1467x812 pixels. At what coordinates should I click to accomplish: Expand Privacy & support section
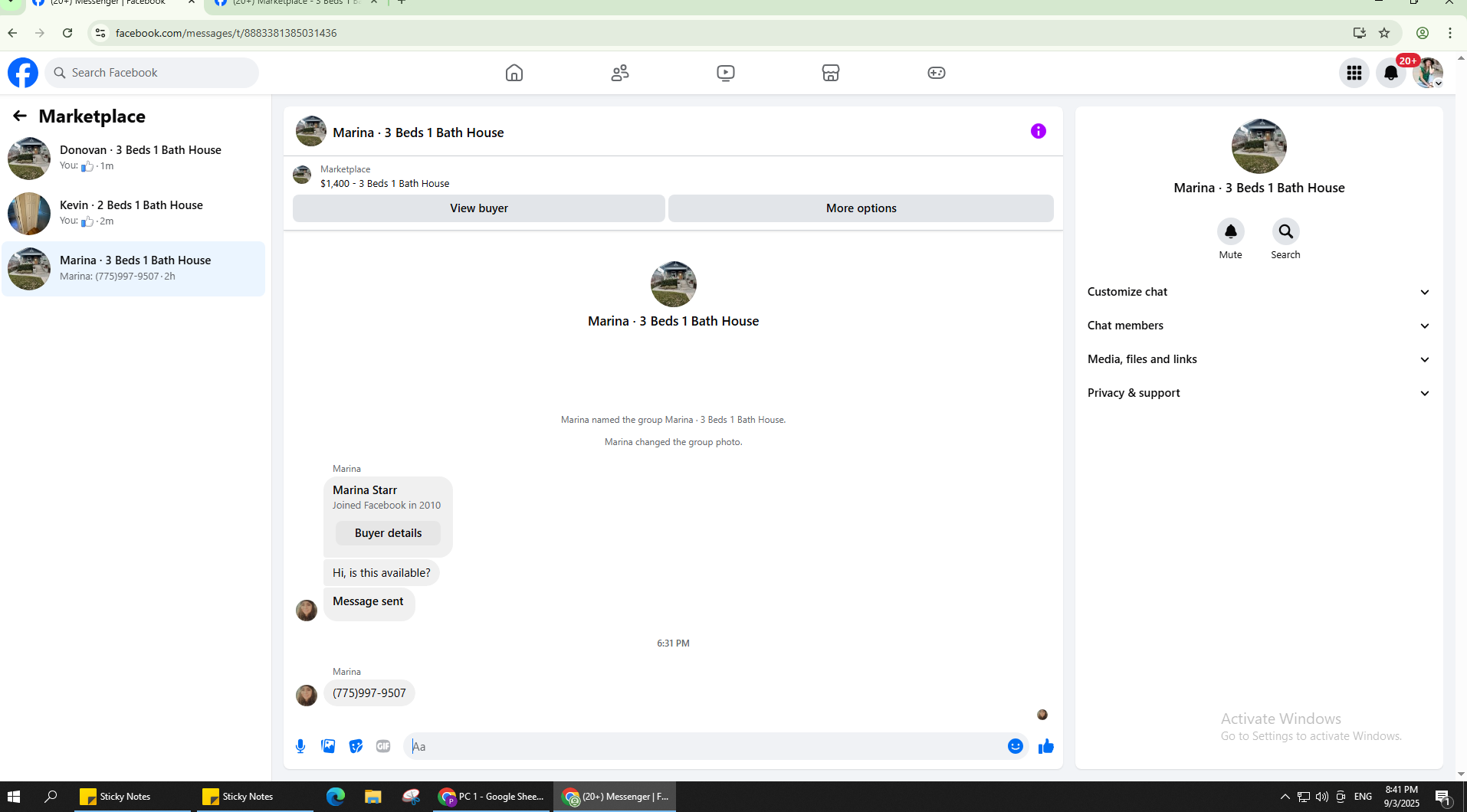pyautogui.click(x=1259, y=393)
